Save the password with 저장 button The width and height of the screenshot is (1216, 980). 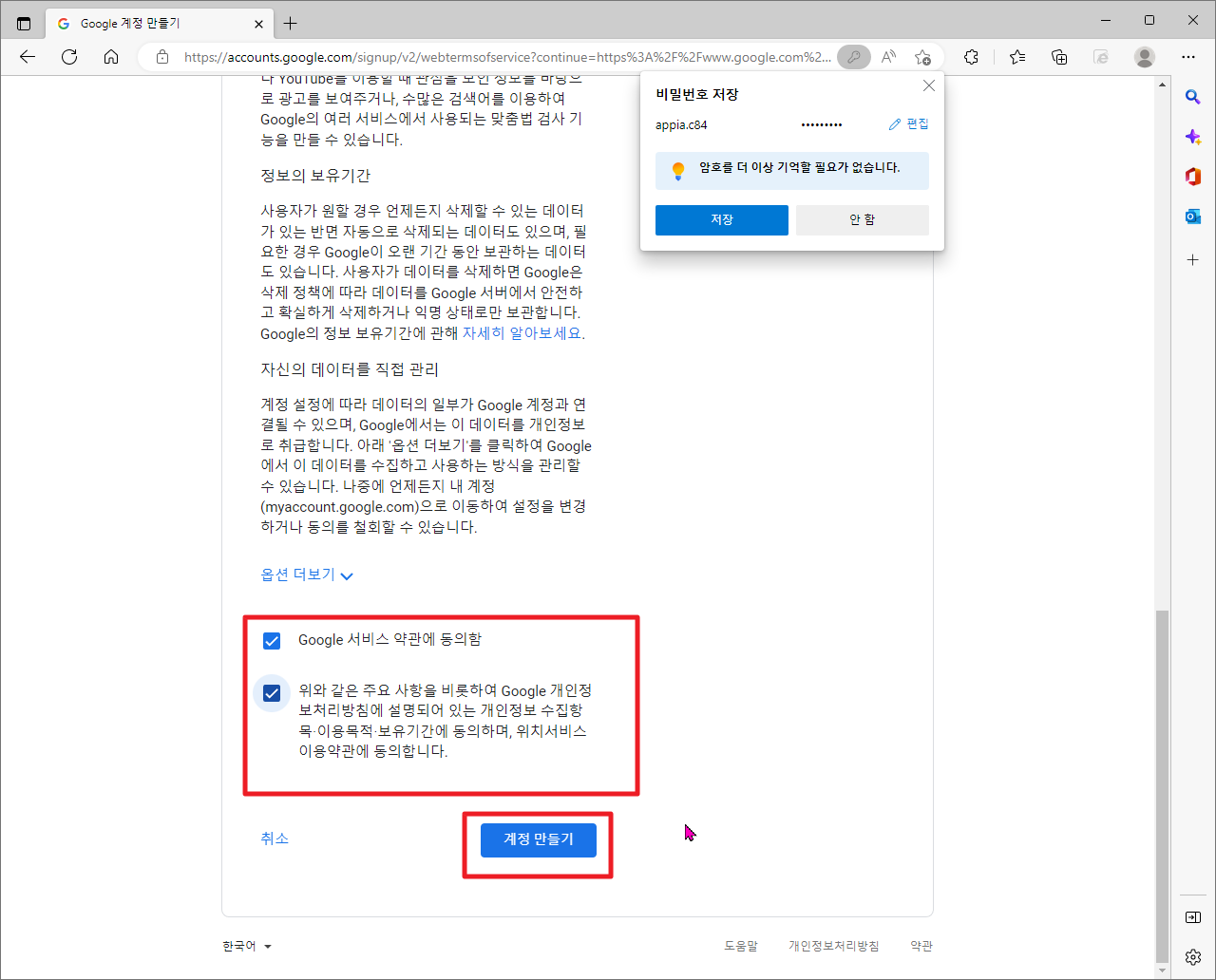click(722, 219)
